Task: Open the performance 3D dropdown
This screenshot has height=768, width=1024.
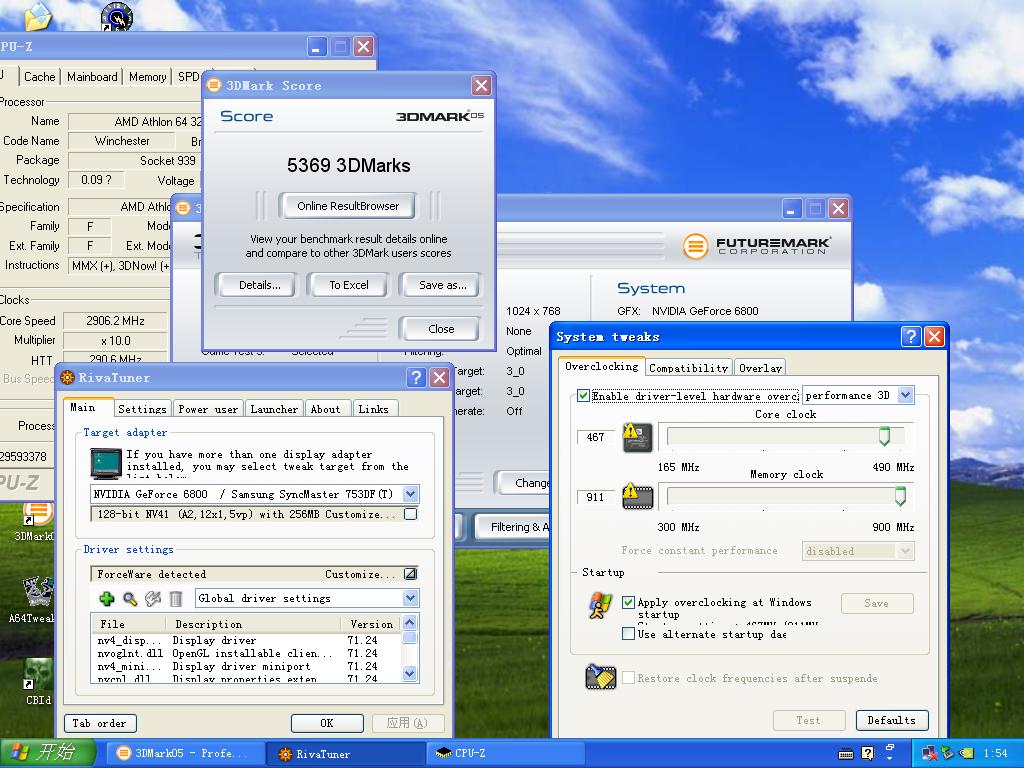Action: [x=904, y=395]
